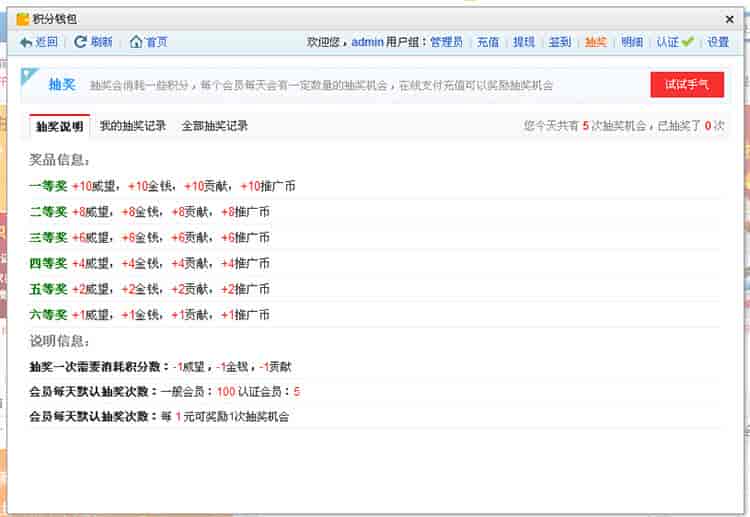Click the 认证 verification link

(x=667, y=42)
